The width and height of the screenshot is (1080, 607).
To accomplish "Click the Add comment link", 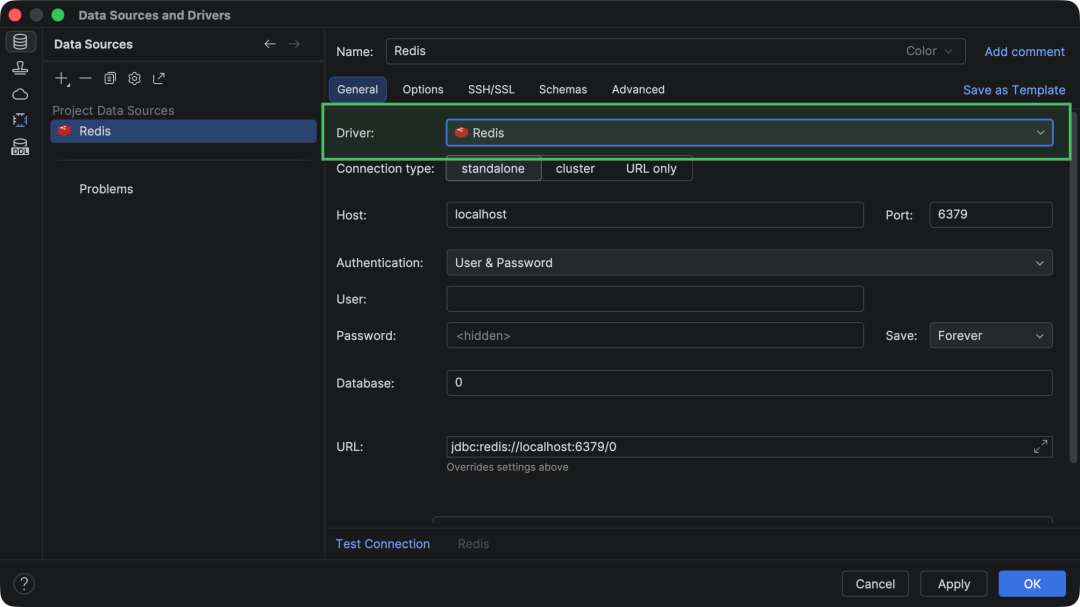I will (x=1024, y=52).
